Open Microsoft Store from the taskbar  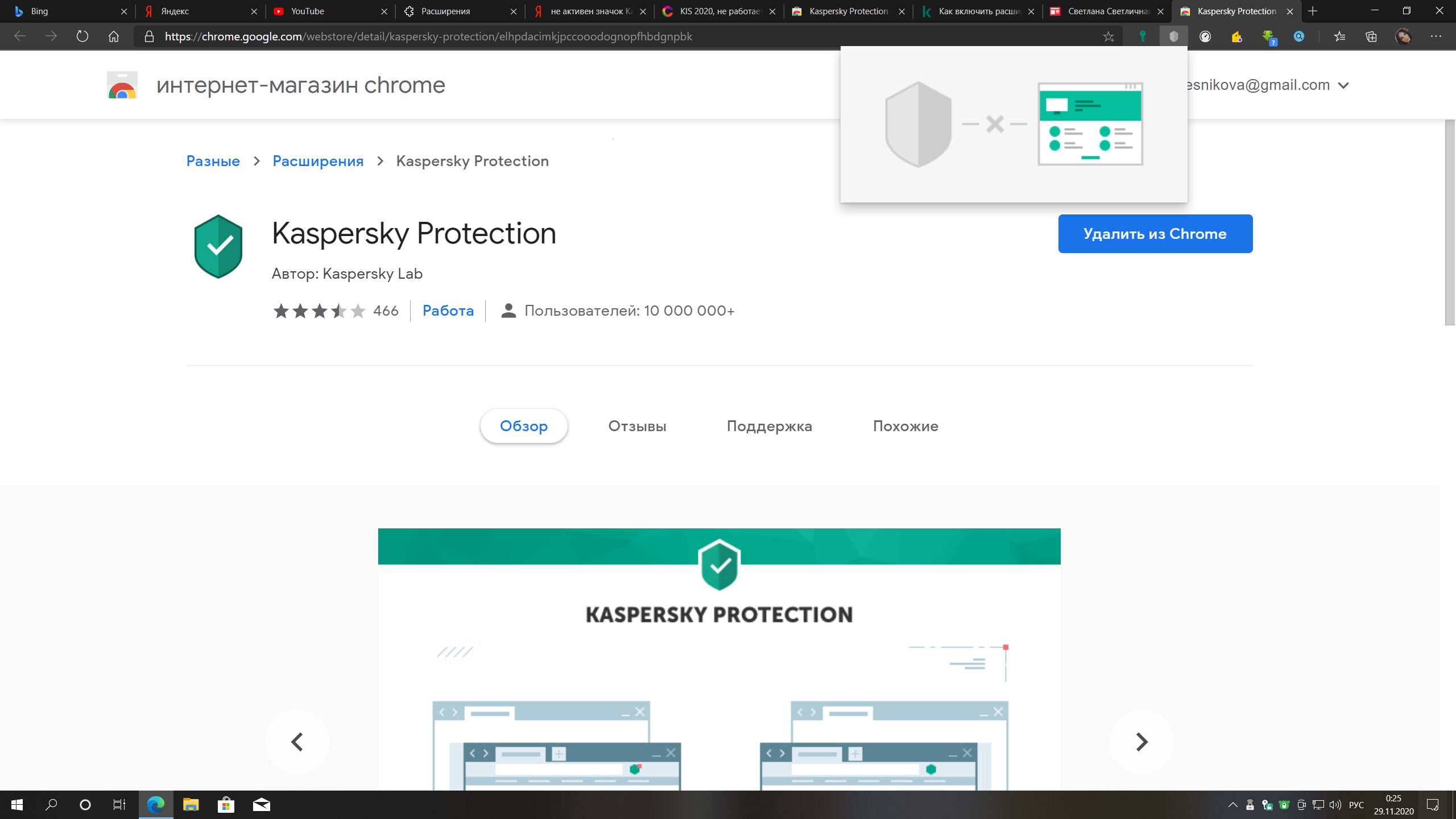coord(226,805)
